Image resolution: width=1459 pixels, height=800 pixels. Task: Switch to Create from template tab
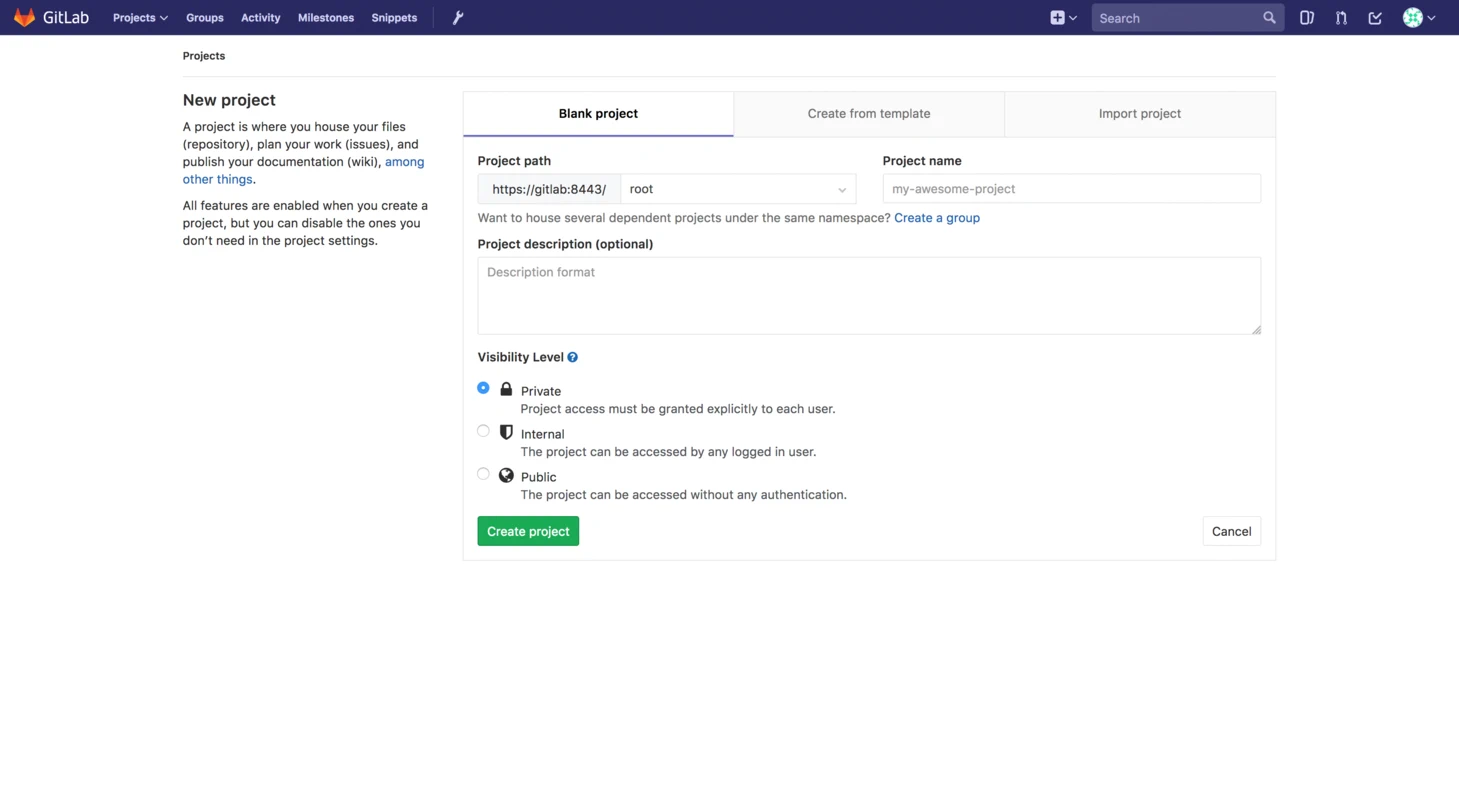(869, 114)
